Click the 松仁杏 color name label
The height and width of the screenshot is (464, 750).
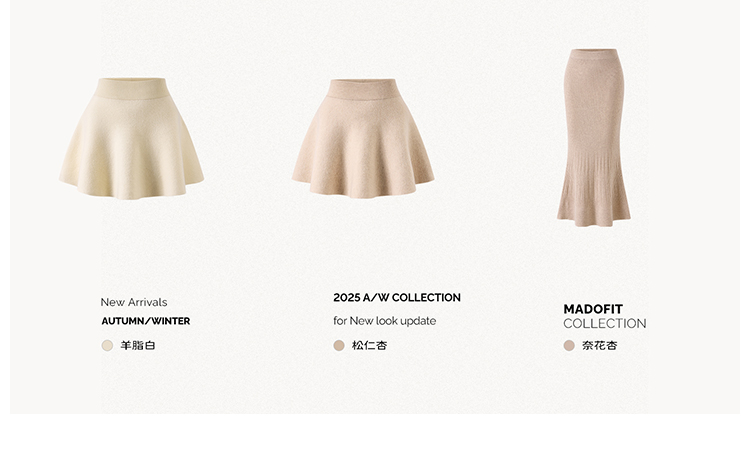point(369,345)
